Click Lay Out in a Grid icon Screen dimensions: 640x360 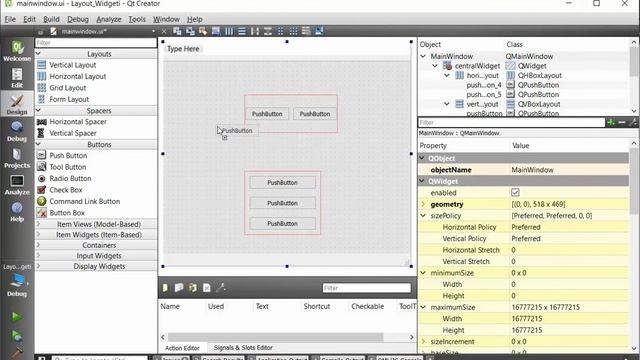pyautogui.click(x=293, y=31)
